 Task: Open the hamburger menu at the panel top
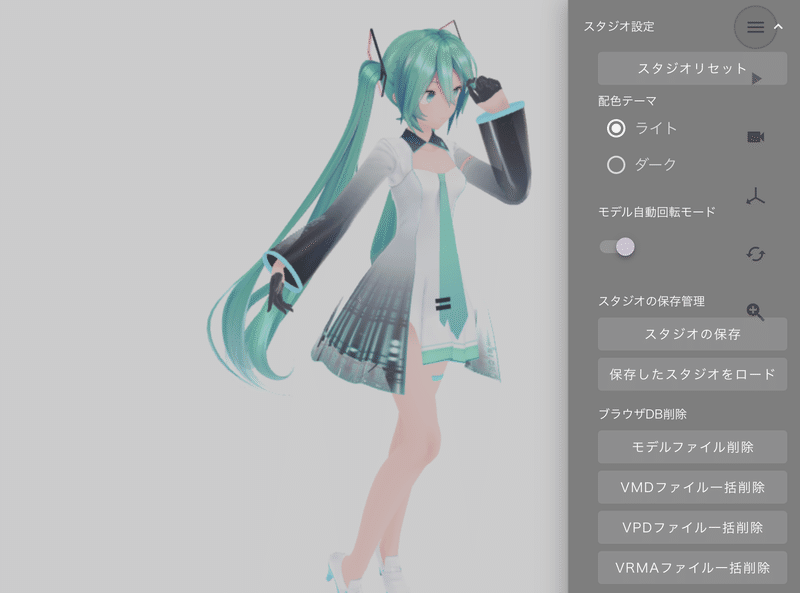[755, 27]
